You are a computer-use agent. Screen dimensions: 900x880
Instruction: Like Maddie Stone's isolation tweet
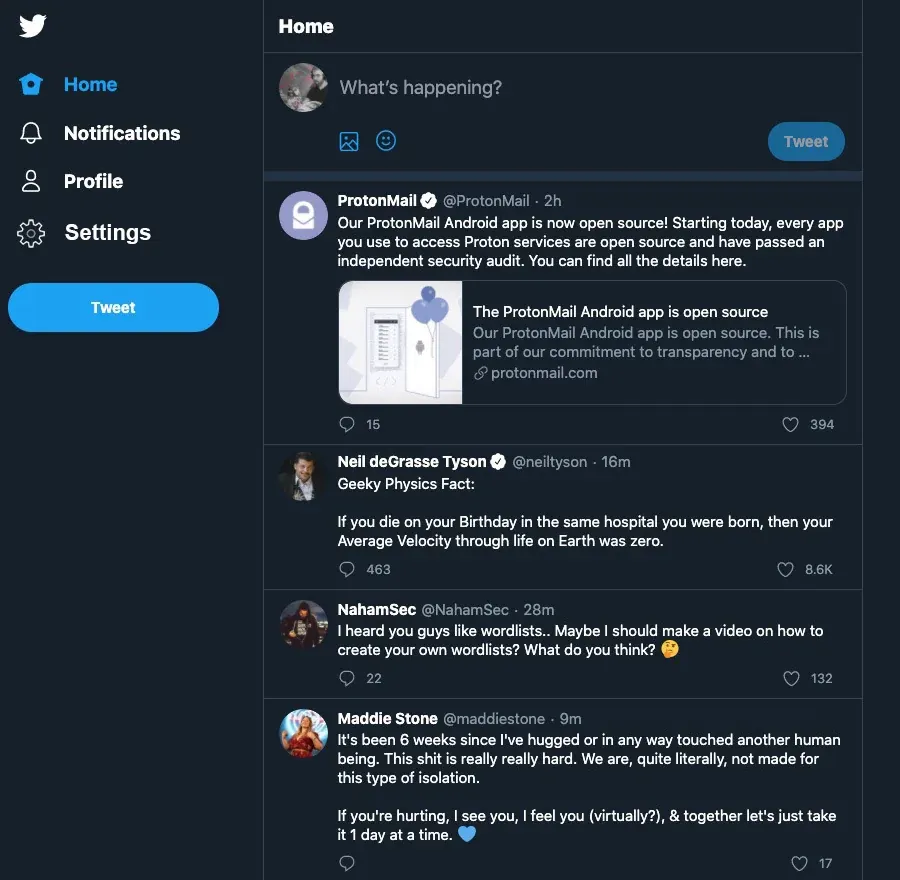pyautogui.click(x=798, y=863)
